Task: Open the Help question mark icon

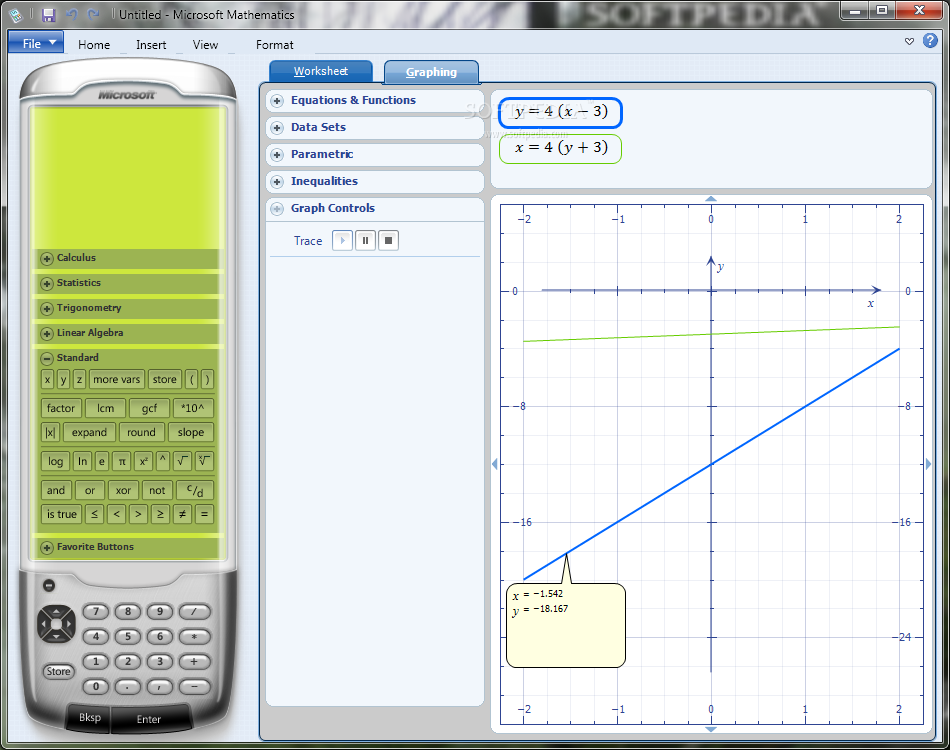Action: [x=930, y=41]
